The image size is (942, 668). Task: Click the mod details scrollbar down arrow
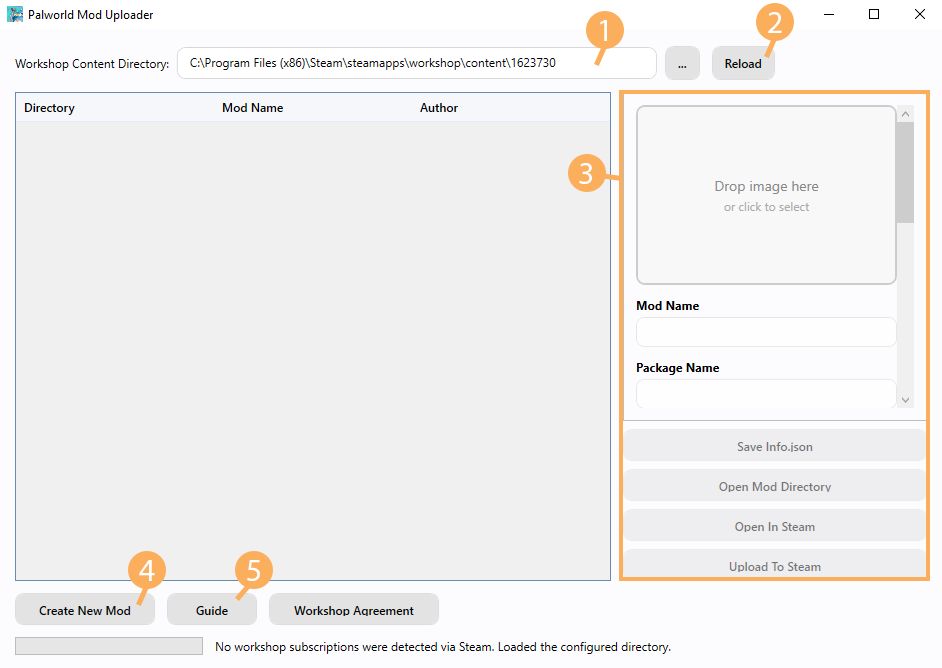pos(905,399)
